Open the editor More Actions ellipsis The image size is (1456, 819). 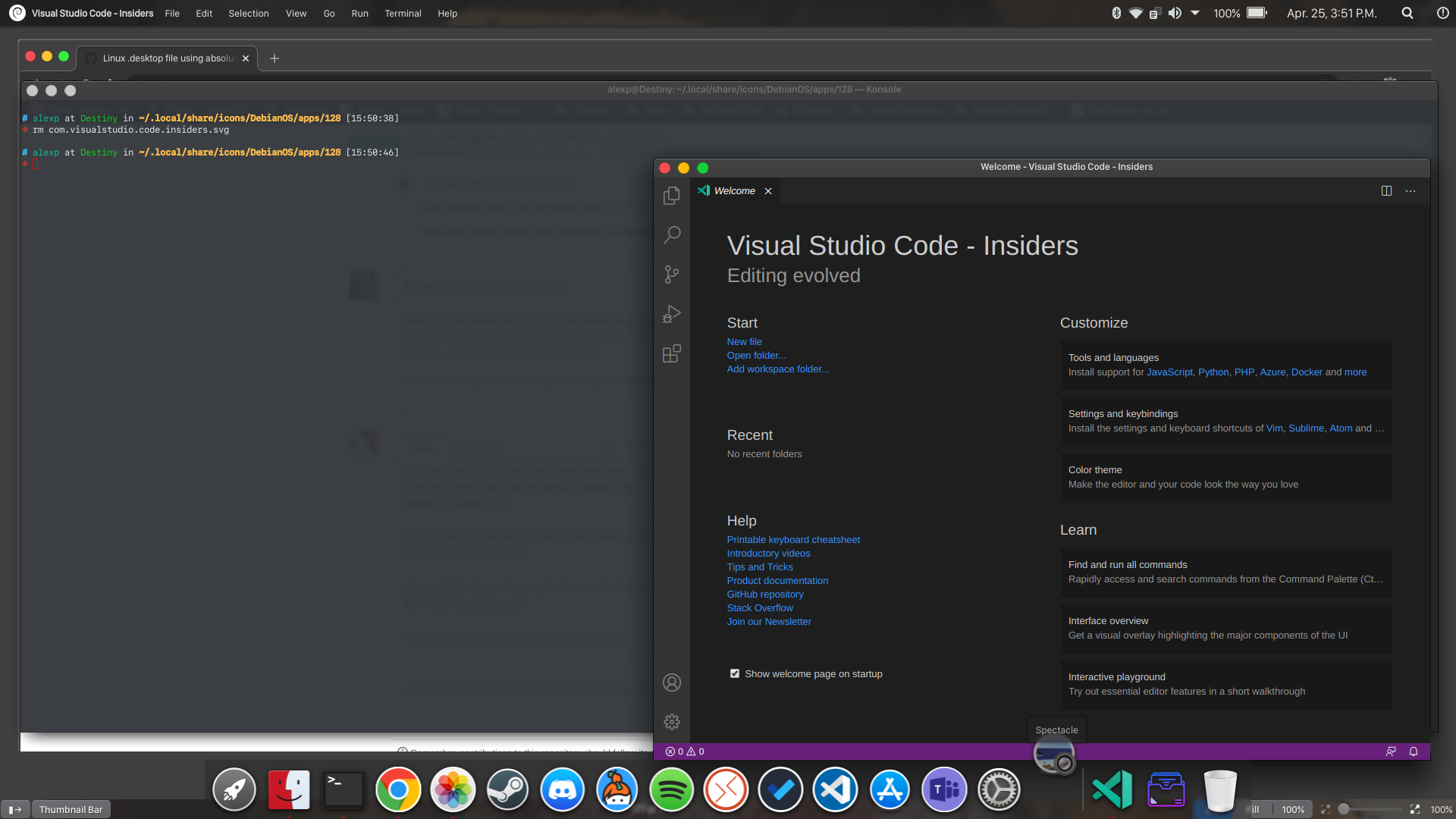point(1410,191)
